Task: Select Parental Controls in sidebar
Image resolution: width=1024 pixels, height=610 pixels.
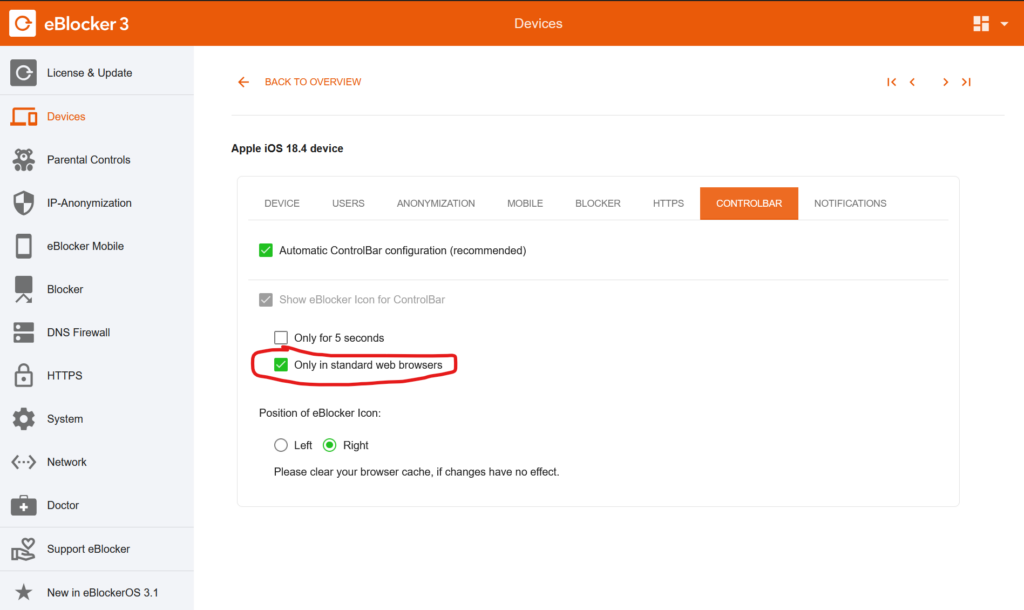Action: pos(97,159)
